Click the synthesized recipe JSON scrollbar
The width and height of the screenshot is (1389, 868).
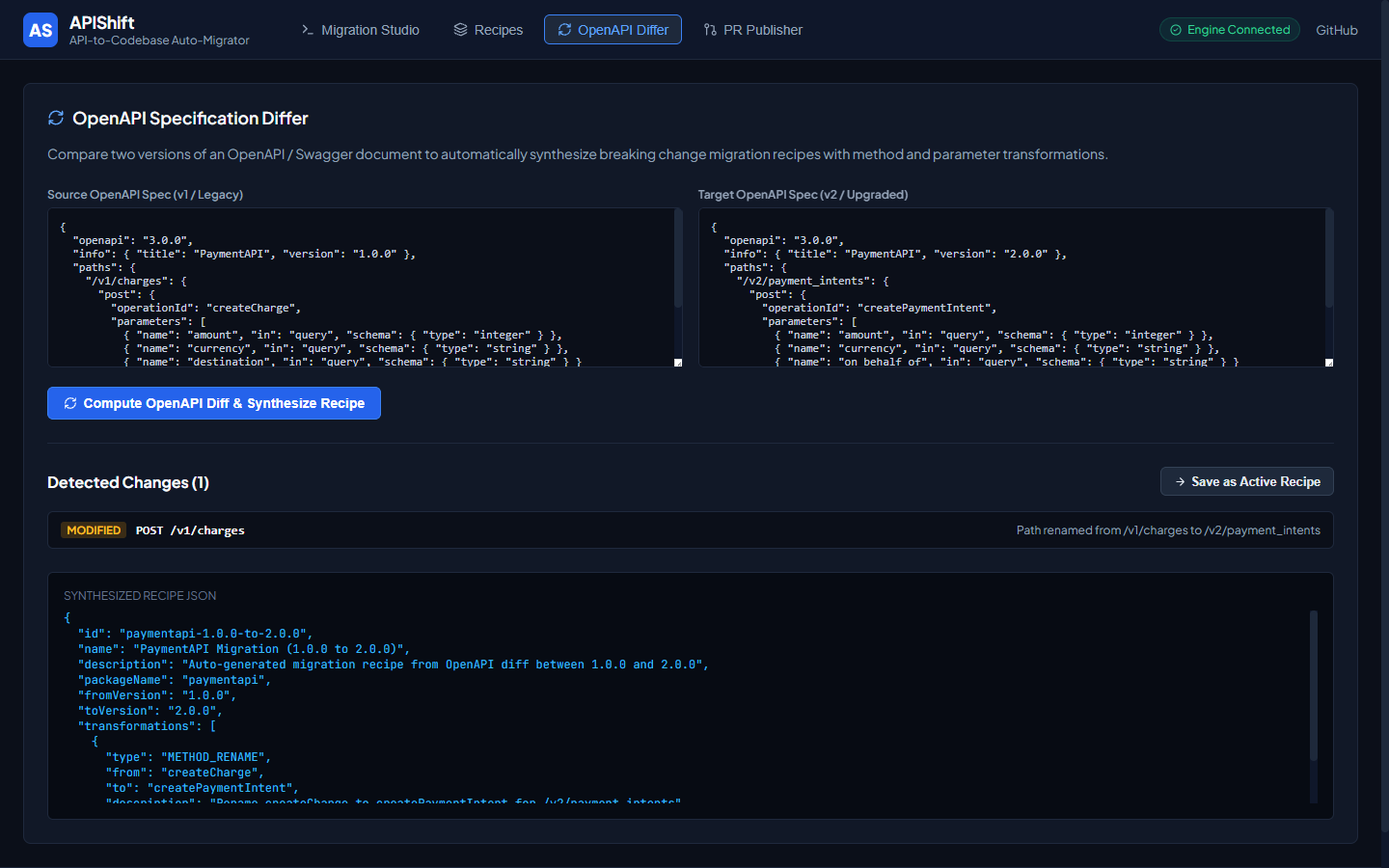click(1314, 685)
